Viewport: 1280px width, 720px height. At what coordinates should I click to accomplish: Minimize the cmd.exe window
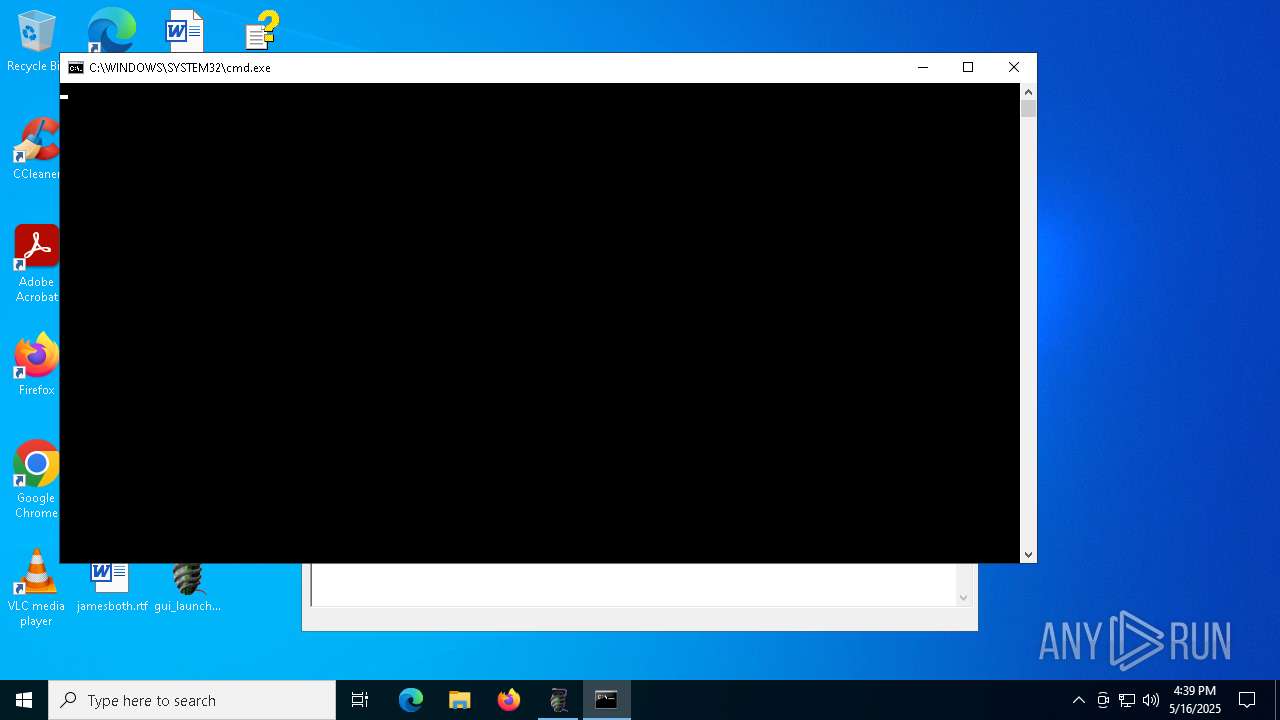(x=922, y=67)
